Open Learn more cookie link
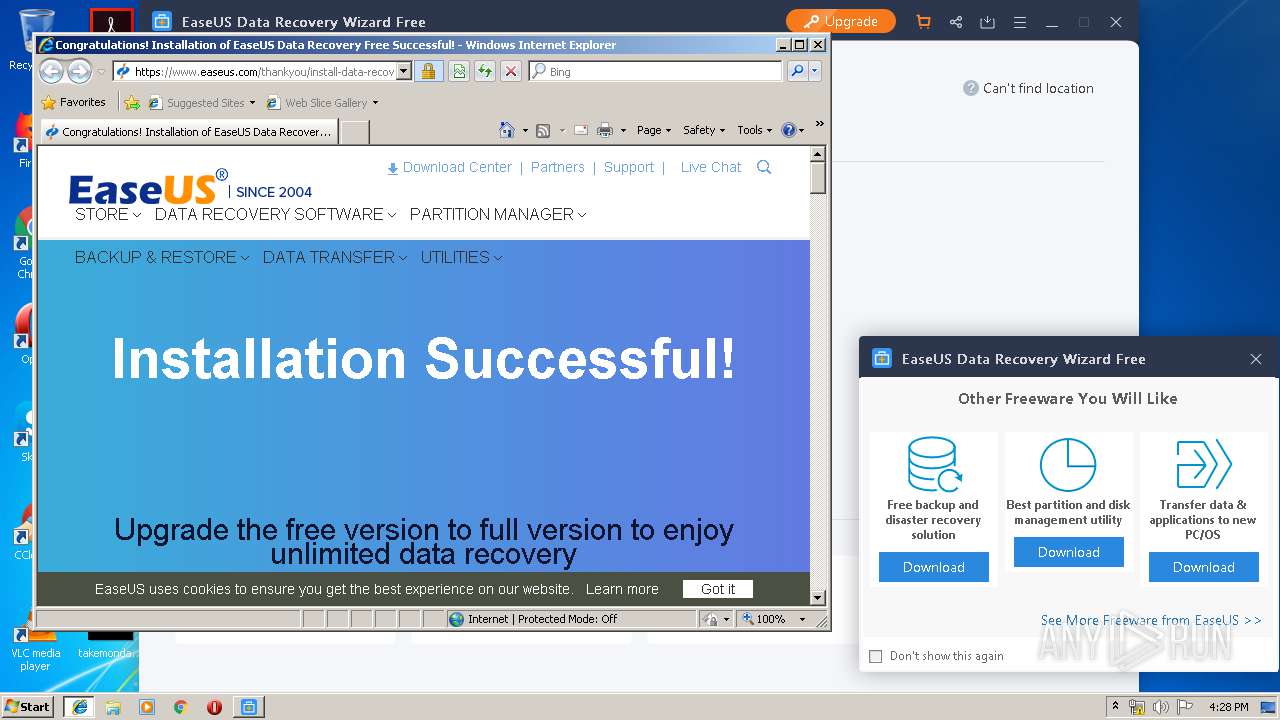Viewport: 1280px width, 720px height. click(x=622, y=589)
